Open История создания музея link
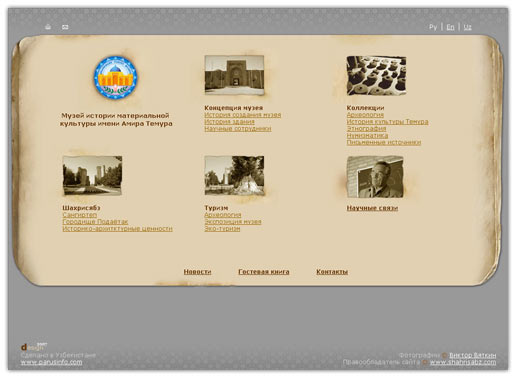The image size is (515, 378). 243,115
